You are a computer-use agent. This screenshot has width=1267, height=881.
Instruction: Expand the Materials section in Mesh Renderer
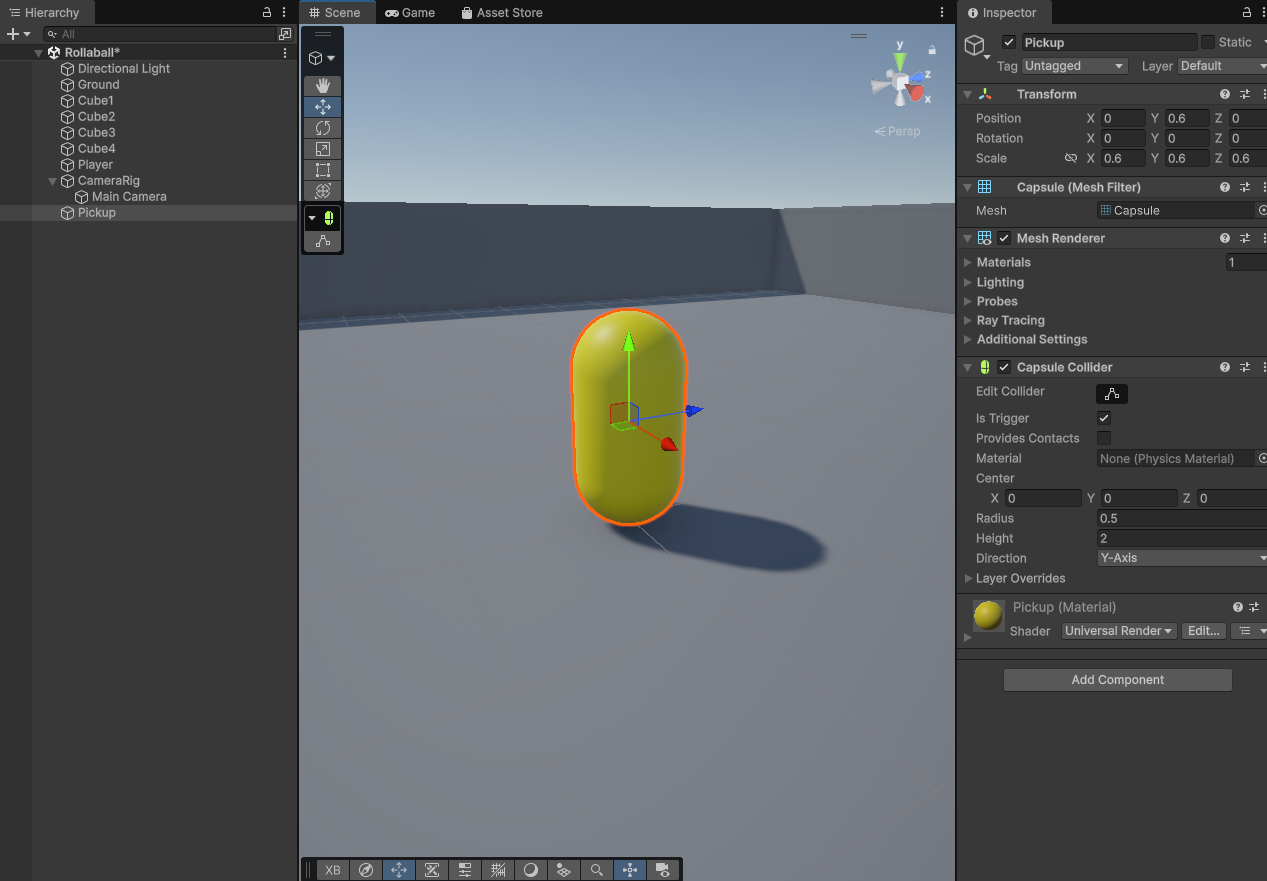(968, 262)
